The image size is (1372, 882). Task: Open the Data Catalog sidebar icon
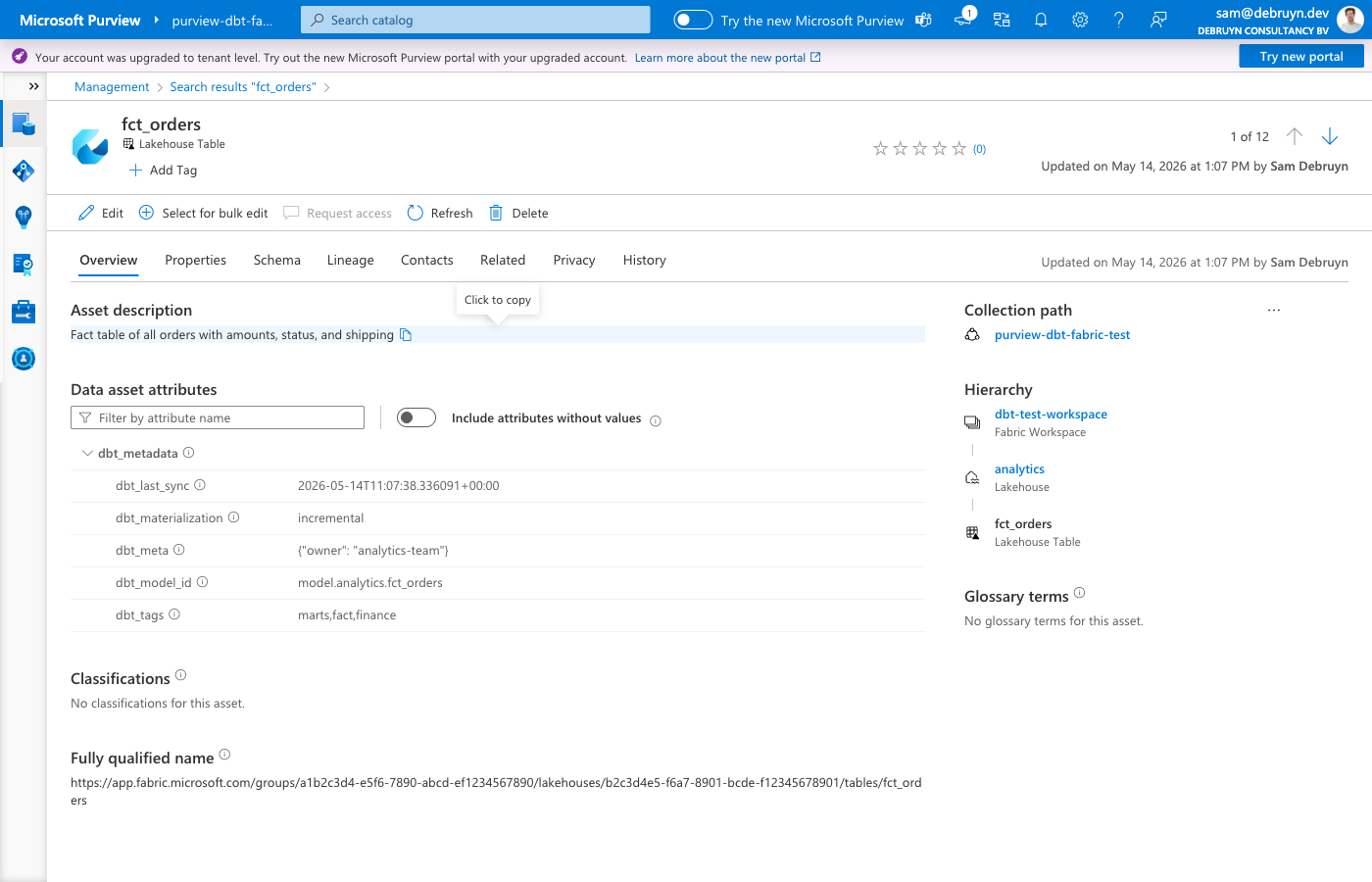pos(24,124)
